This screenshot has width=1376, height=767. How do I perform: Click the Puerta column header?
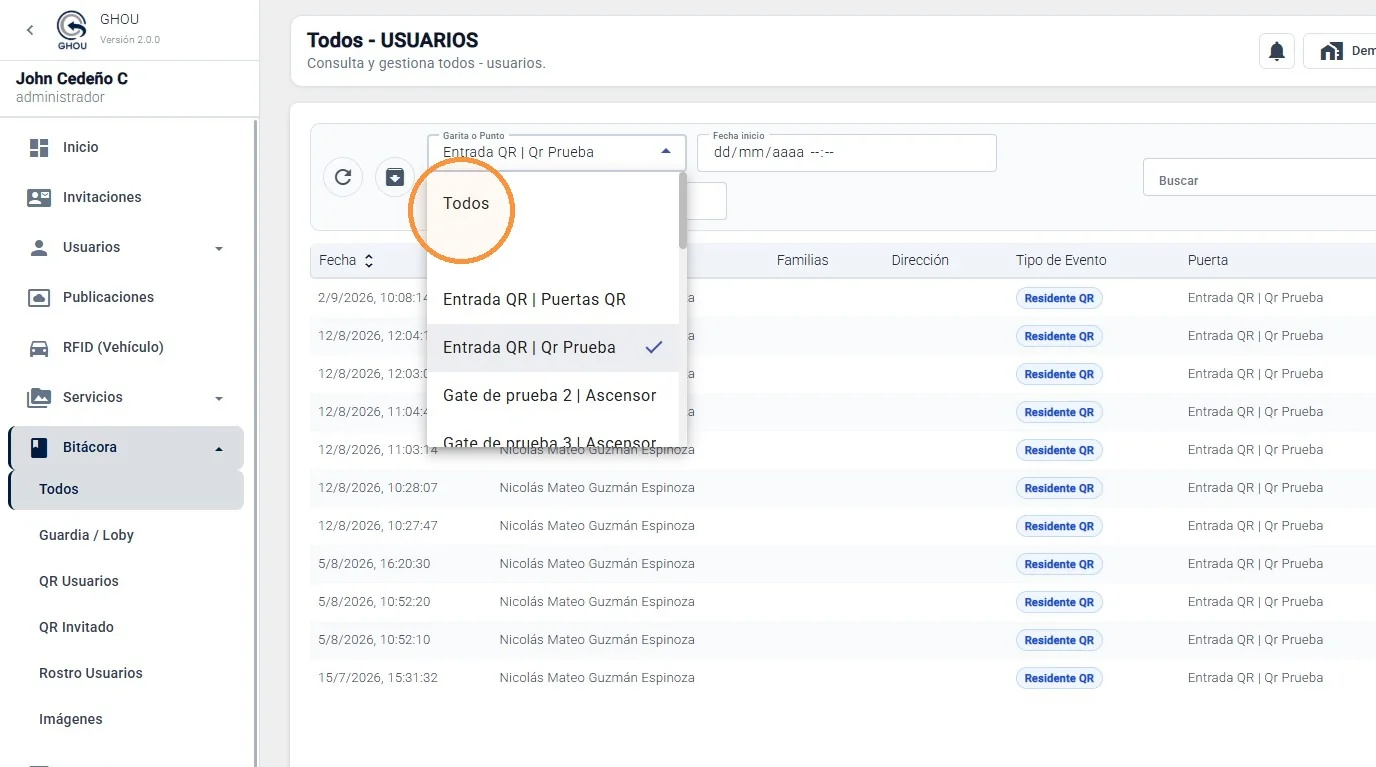[x=1208, y=260]
